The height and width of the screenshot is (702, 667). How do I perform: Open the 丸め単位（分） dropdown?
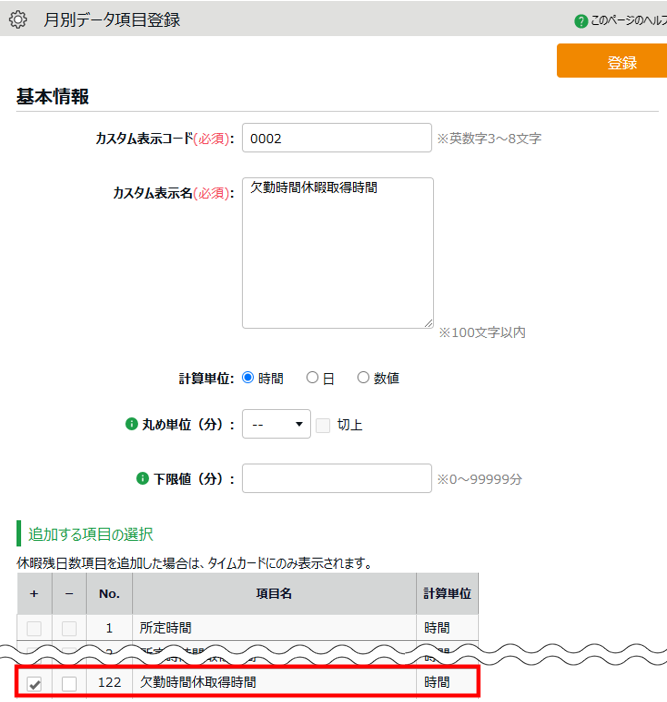pos(277,425)
